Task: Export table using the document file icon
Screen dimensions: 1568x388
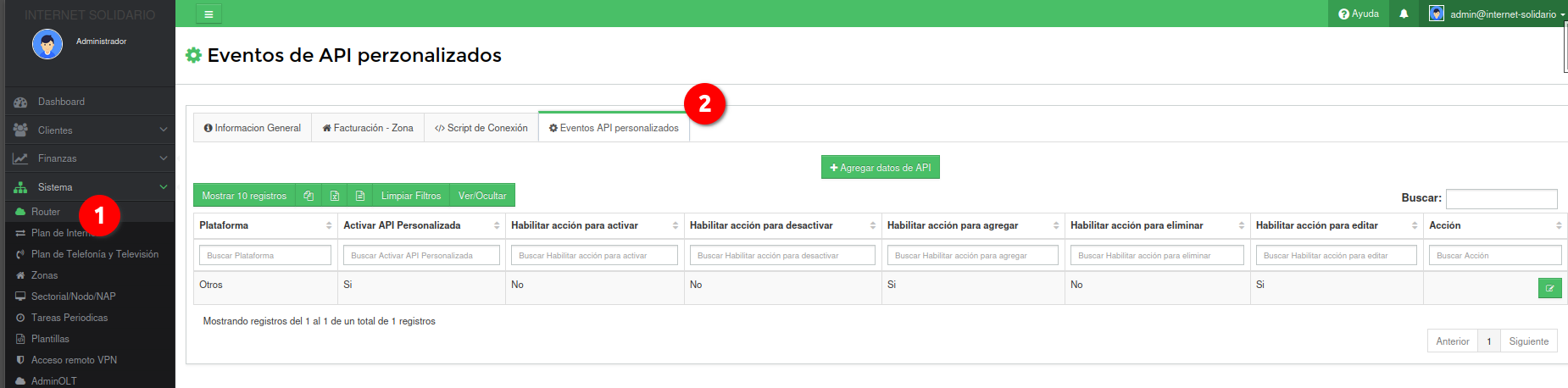Action: pyautogui.click(x=360, y=196)
